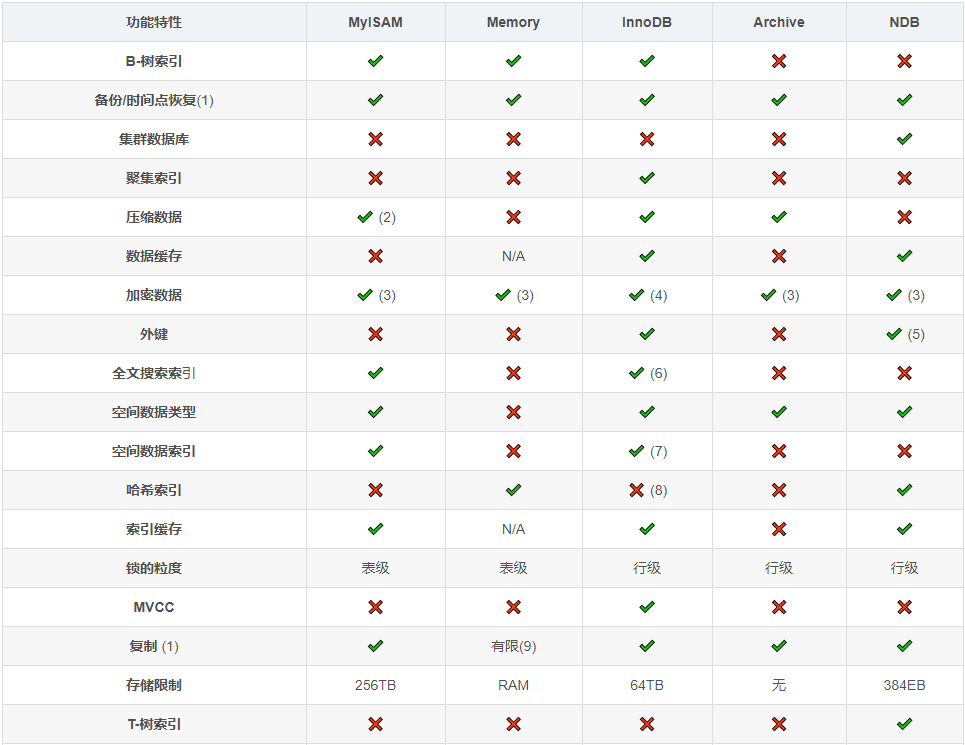
Task: Click the 256TB storage limit cell
Action: tap(375, 685)
